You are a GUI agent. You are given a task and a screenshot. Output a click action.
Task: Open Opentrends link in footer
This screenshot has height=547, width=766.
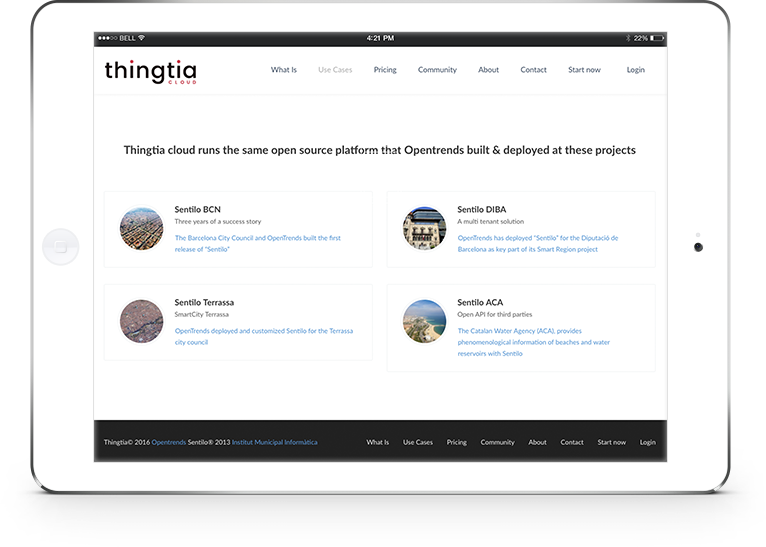pyautogui.click(x=169, y=442)
